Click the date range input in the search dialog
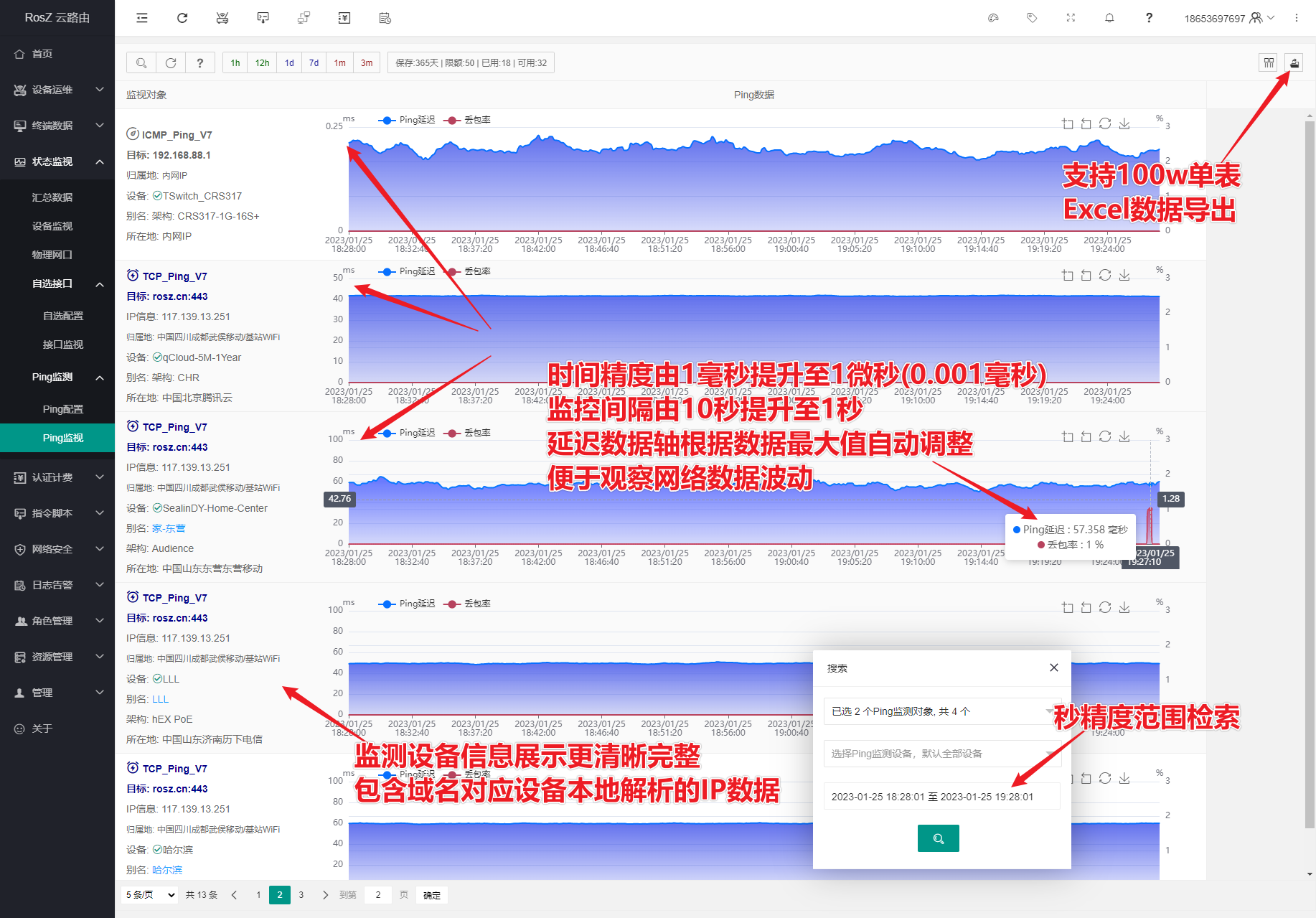The width and height of the screenshot is (1316, 918). click(x=942, y=796)
